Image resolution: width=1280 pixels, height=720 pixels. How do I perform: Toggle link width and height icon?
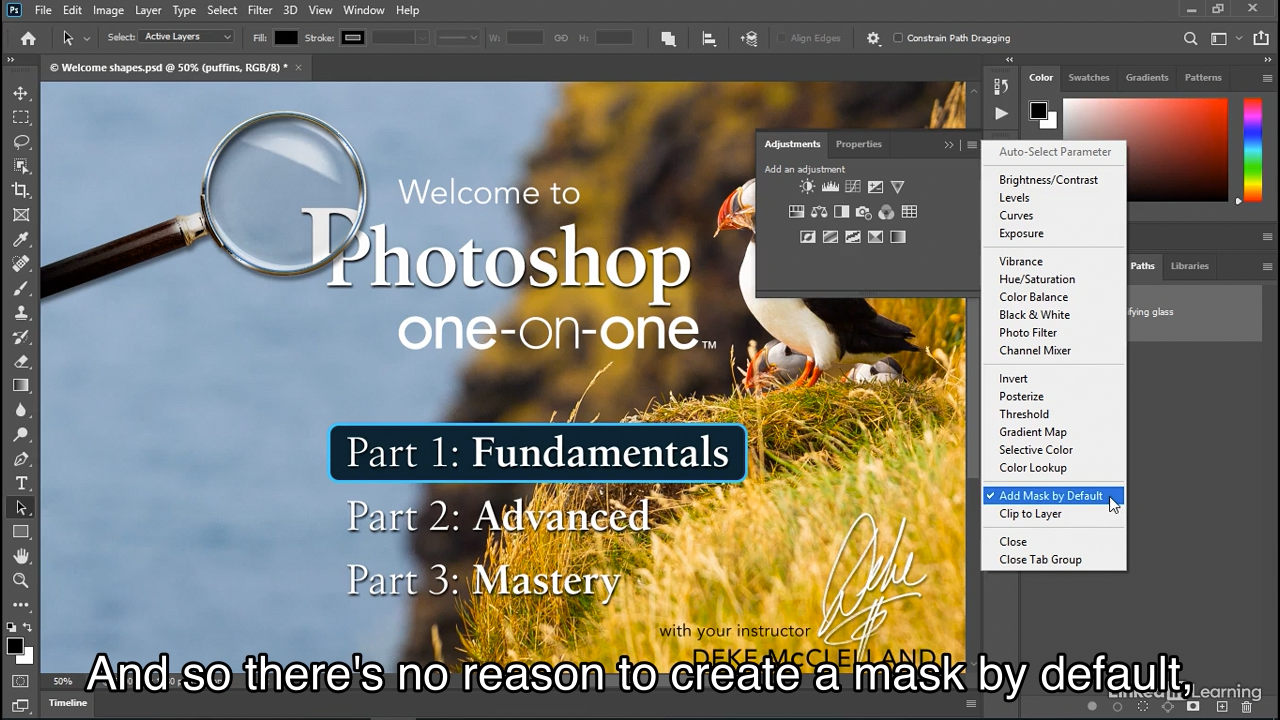561,38
